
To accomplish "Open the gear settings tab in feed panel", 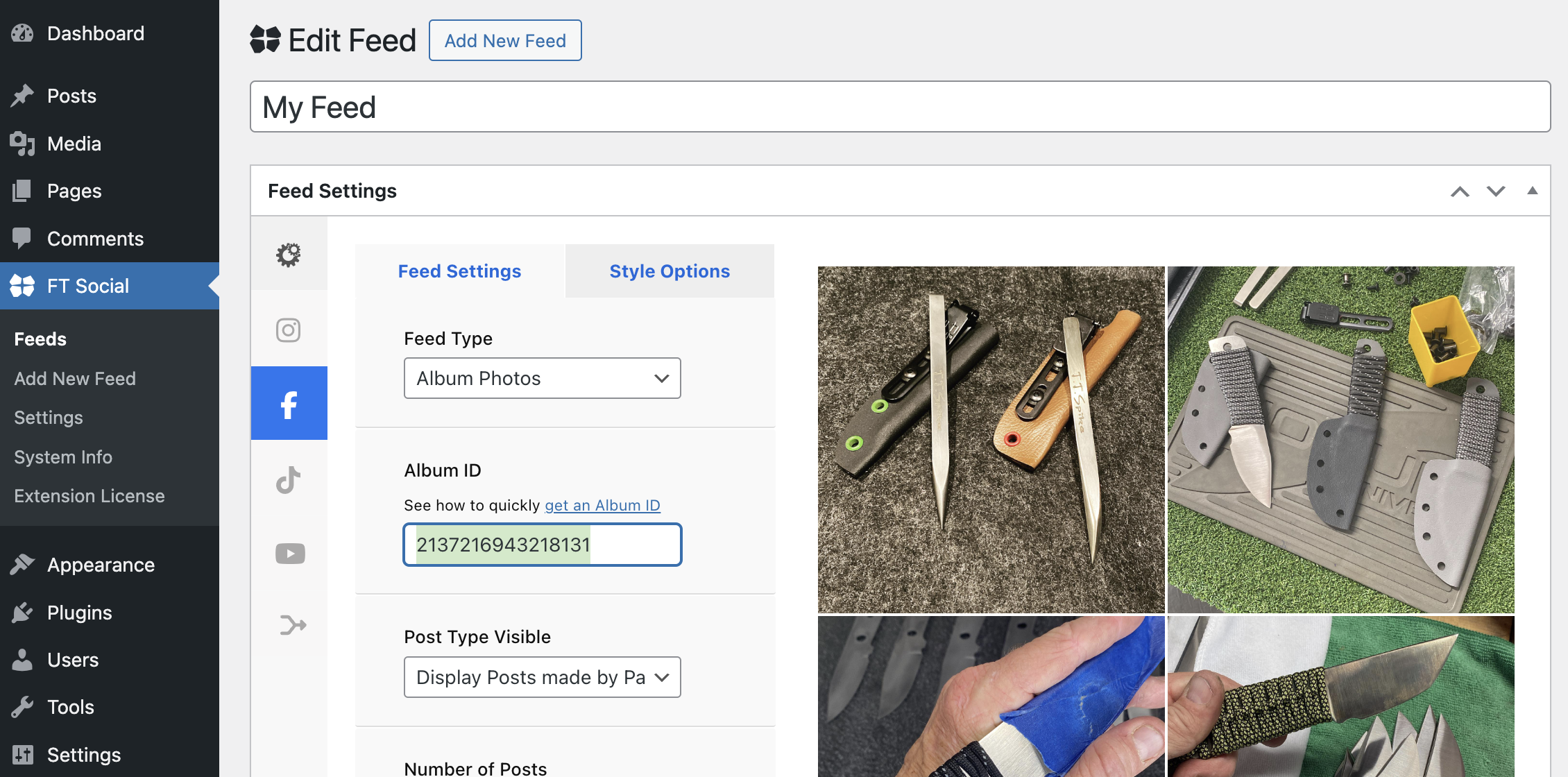I will pos(289,255).
